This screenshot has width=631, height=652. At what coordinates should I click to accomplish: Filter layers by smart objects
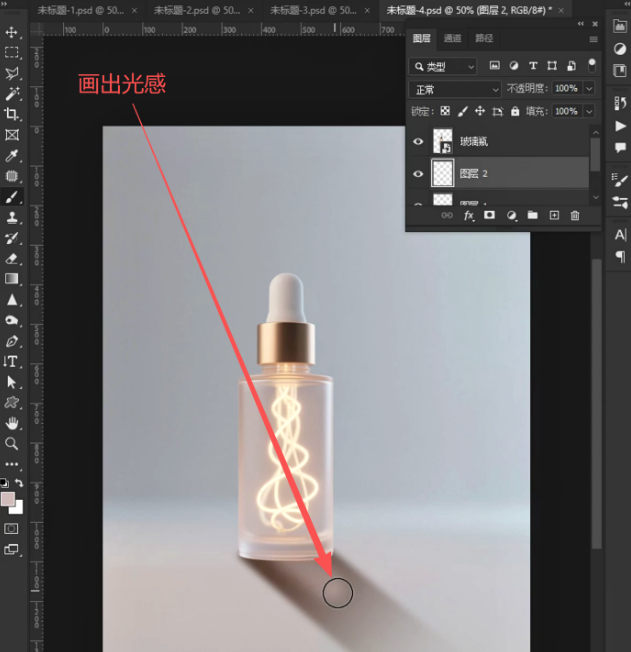click(x=572, y=65)
